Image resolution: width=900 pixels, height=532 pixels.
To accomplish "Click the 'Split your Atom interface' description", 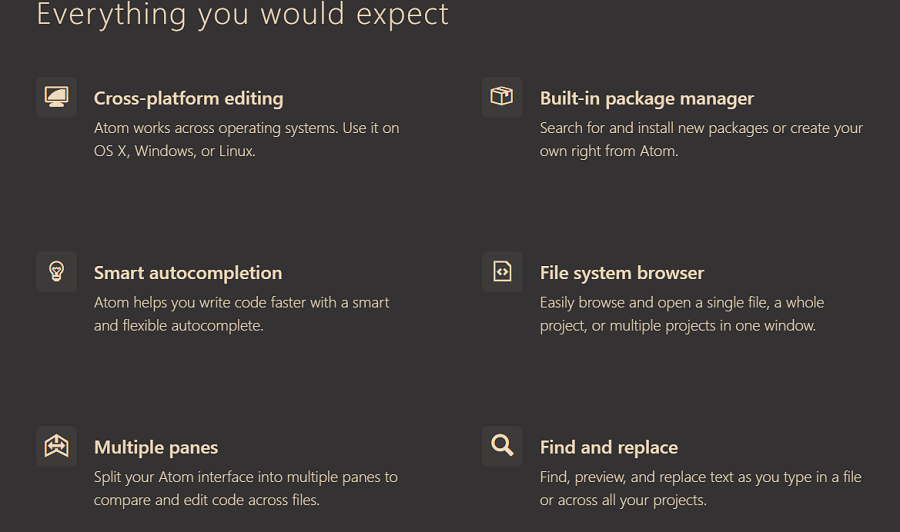I will (246, 488).
